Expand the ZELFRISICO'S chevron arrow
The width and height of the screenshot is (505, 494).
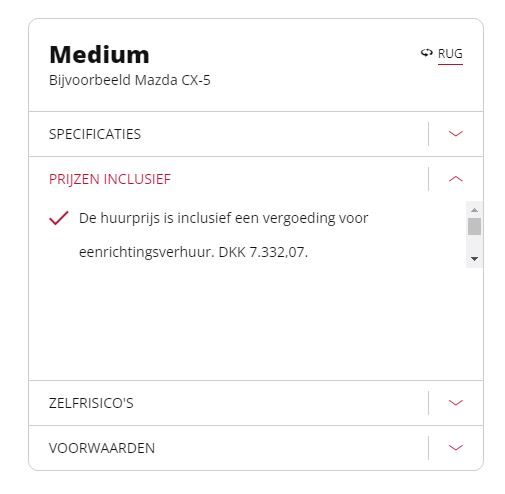pyautogui.click(x=455, y=403)
